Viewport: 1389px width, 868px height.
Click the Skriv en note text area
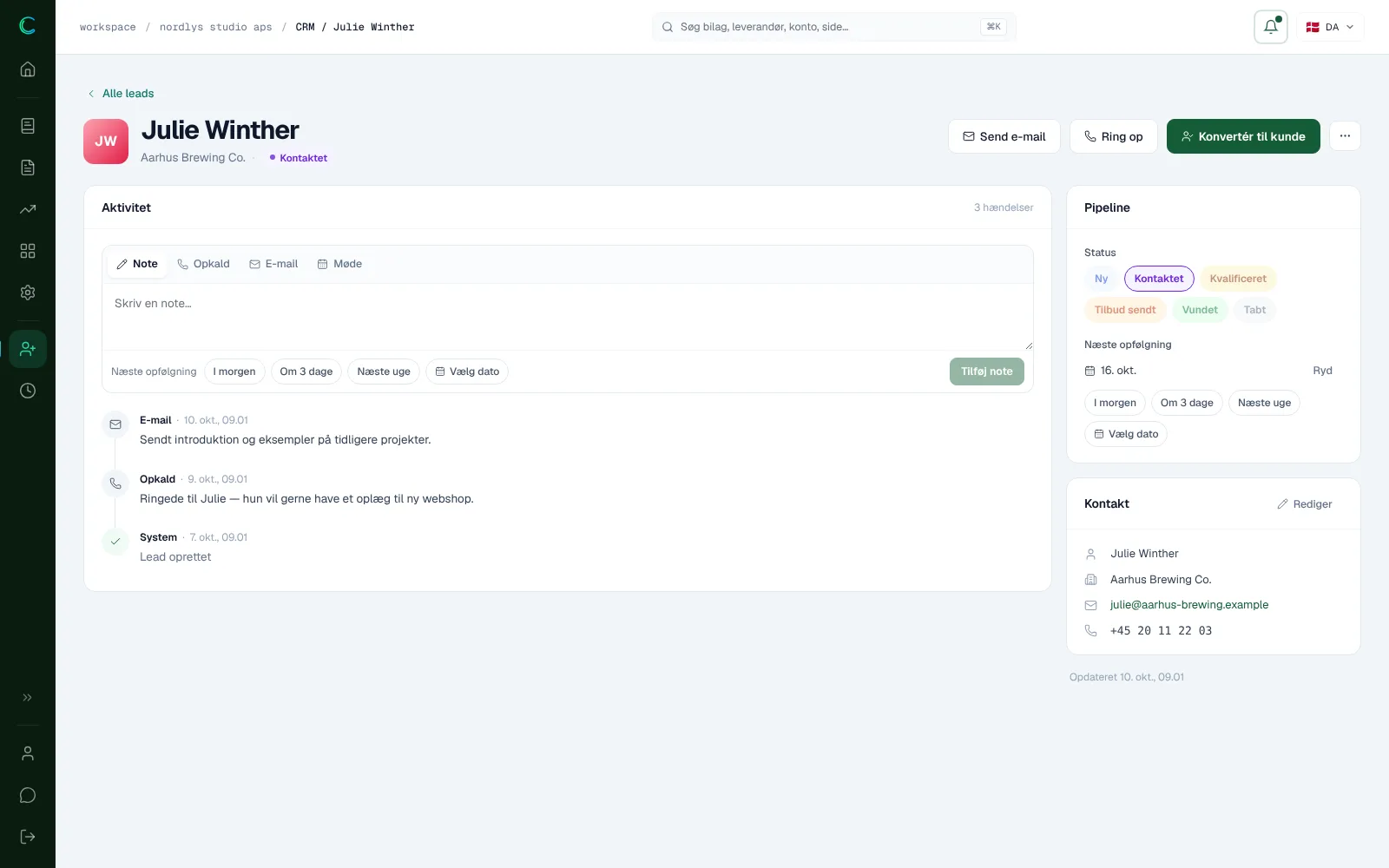[x=568, y=317]
